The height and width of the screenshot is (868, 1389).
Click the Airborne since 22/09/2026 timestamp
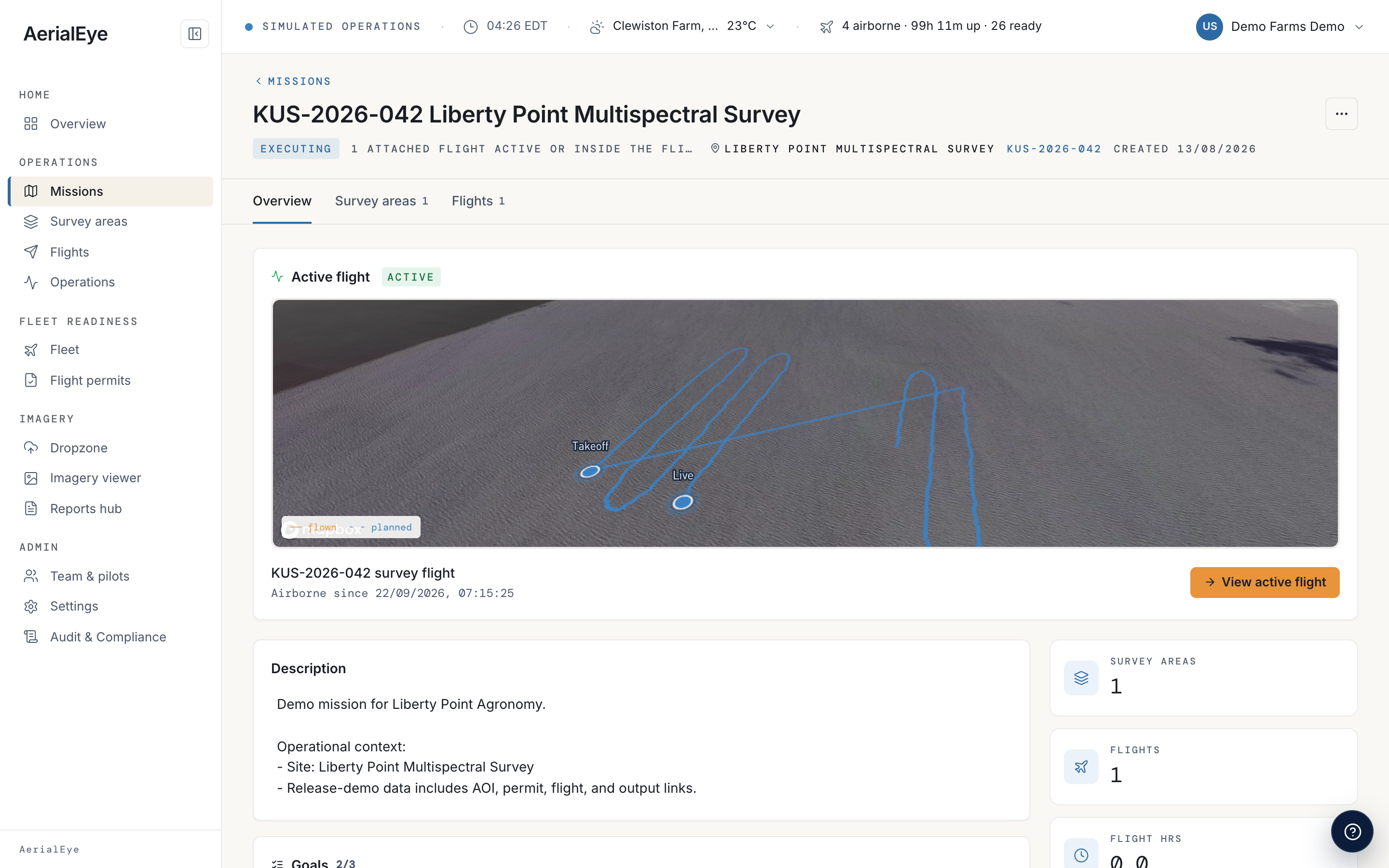(393, 594)
